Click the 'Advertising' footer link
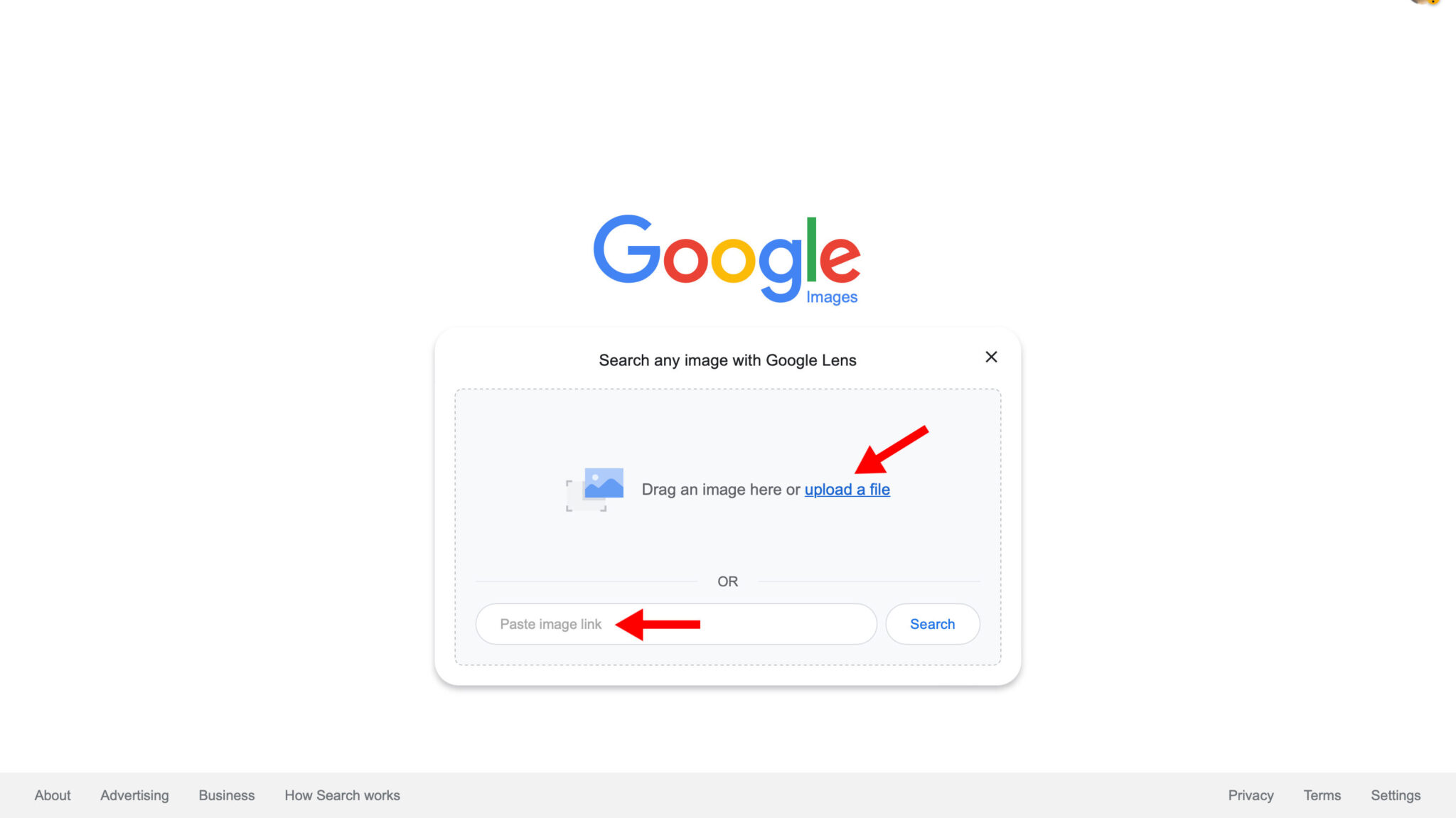The image size is (1456, 818). tap(134, 795)
